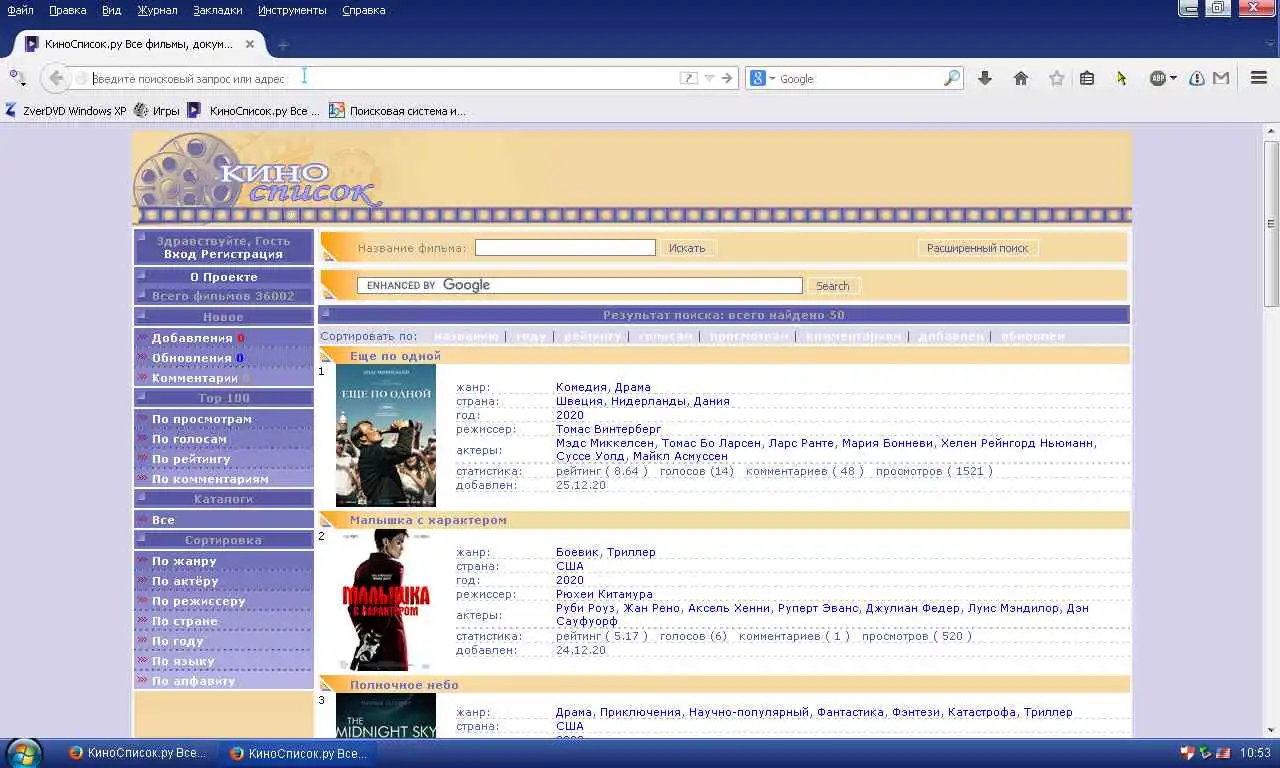Open the Вход Регистрация link
Viewport: 1280px width, 768px height.
coord(224,254)
